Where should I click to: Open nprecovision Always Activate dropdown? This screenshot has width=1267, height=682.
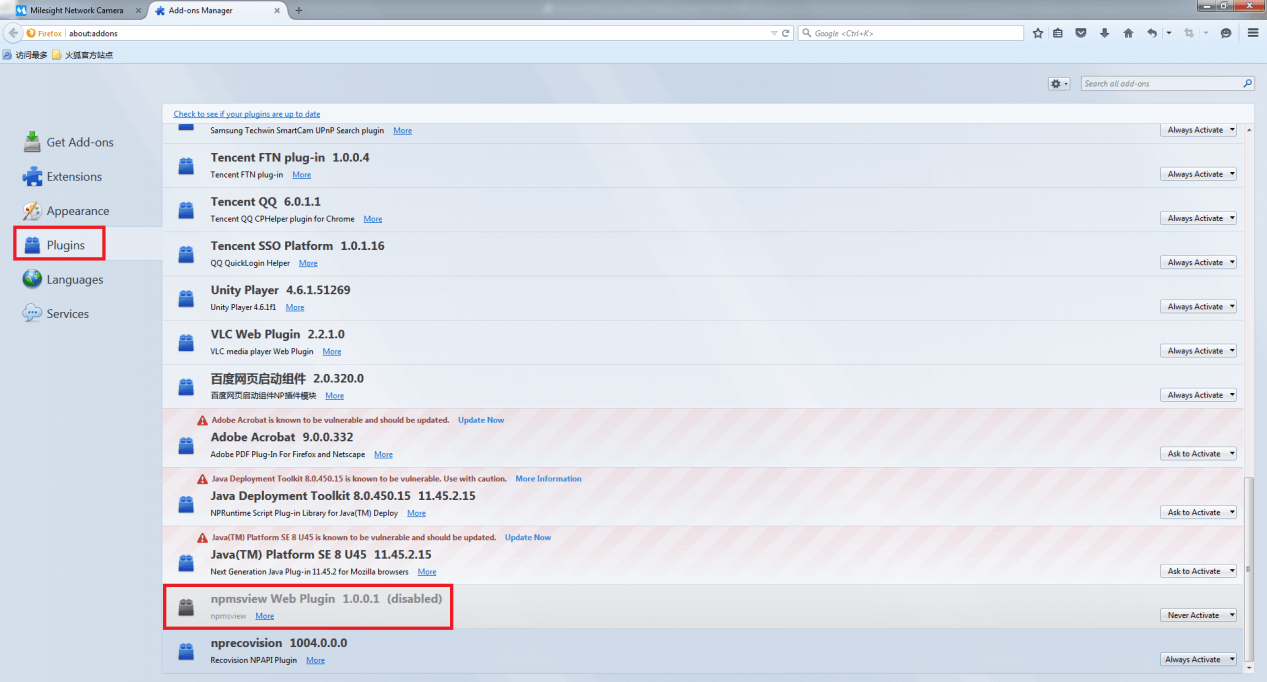coord(1199,659)
